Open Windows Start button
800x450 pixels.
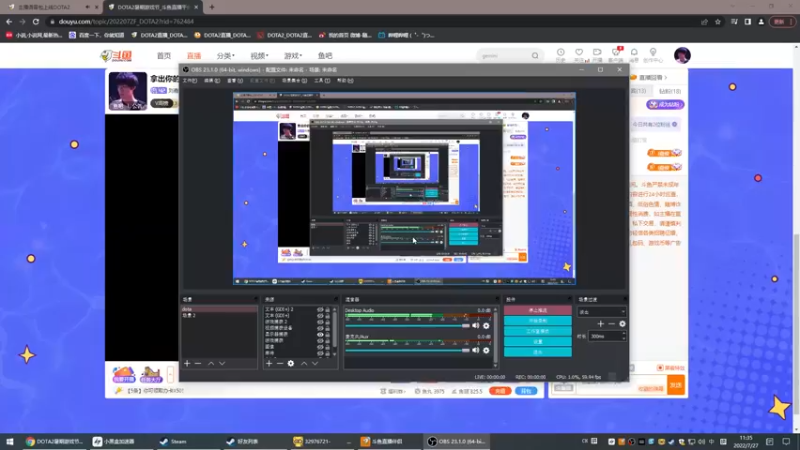click(10, 441)
